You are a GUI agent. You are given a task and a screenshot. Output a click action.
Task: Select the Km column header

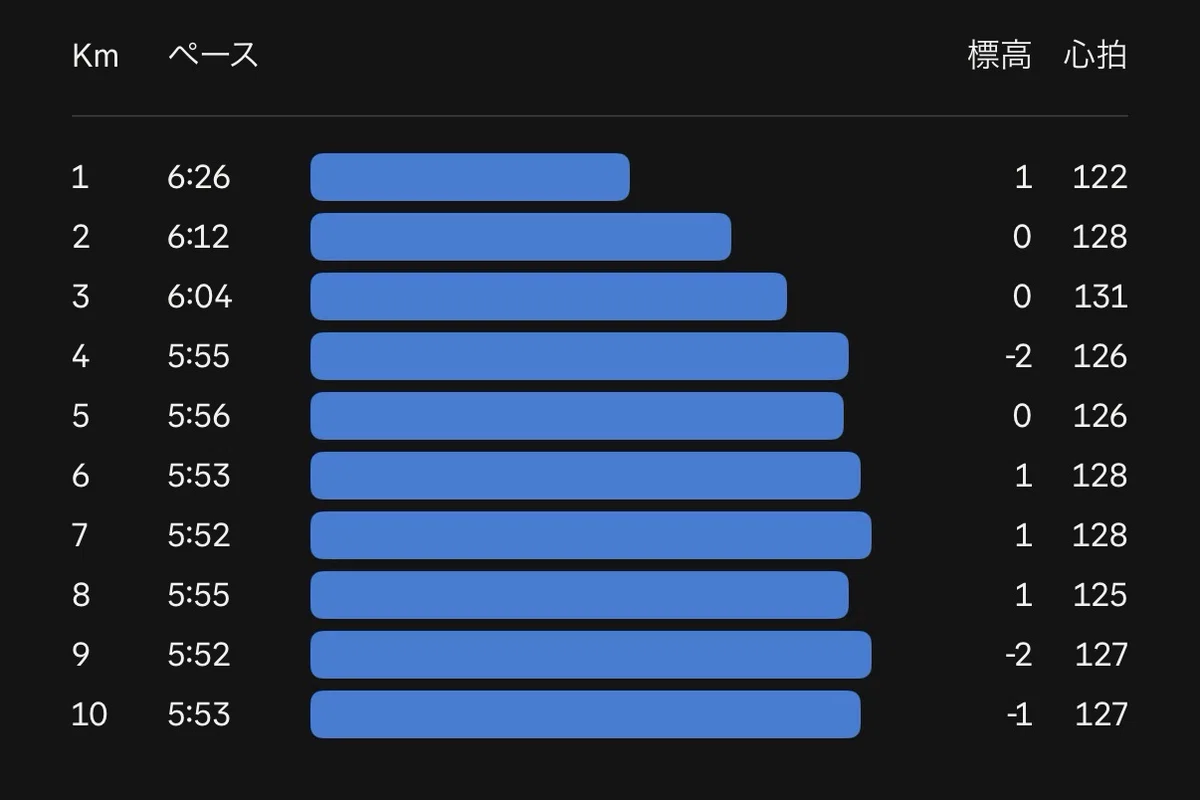coord(95,55)
